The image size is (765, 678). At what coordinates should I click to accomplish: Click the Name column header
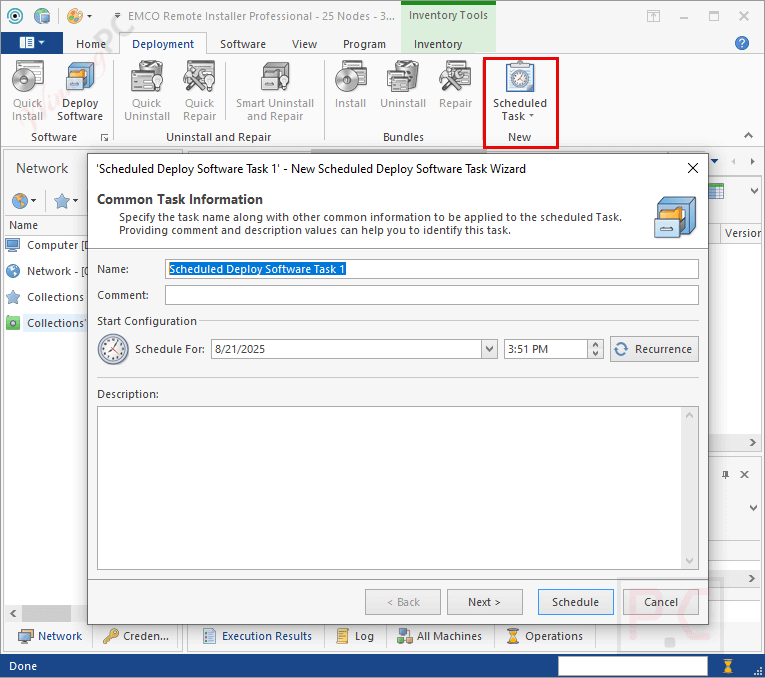click(x=46, y=225)
